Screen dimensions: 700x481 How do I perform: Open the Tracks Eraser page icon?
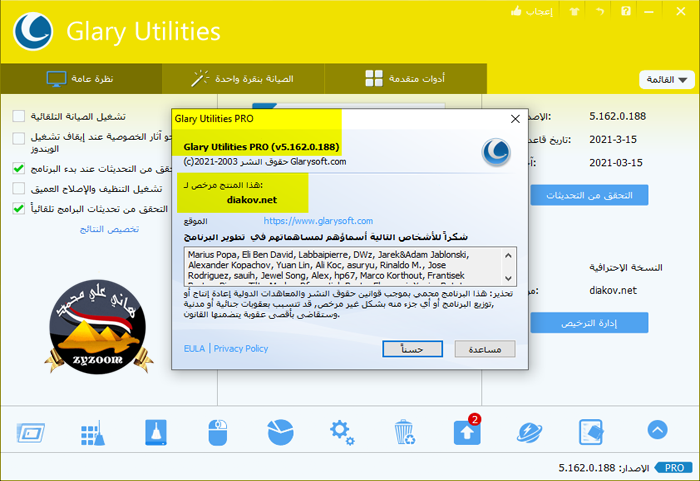591,432
